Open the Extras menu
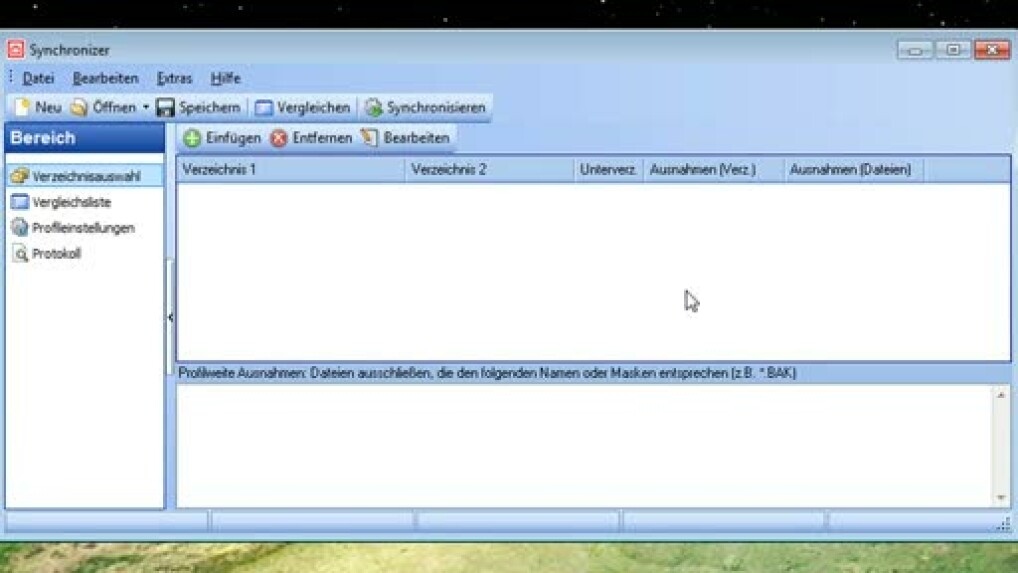This screenshot has height=573, width=1018. (174, 78)
